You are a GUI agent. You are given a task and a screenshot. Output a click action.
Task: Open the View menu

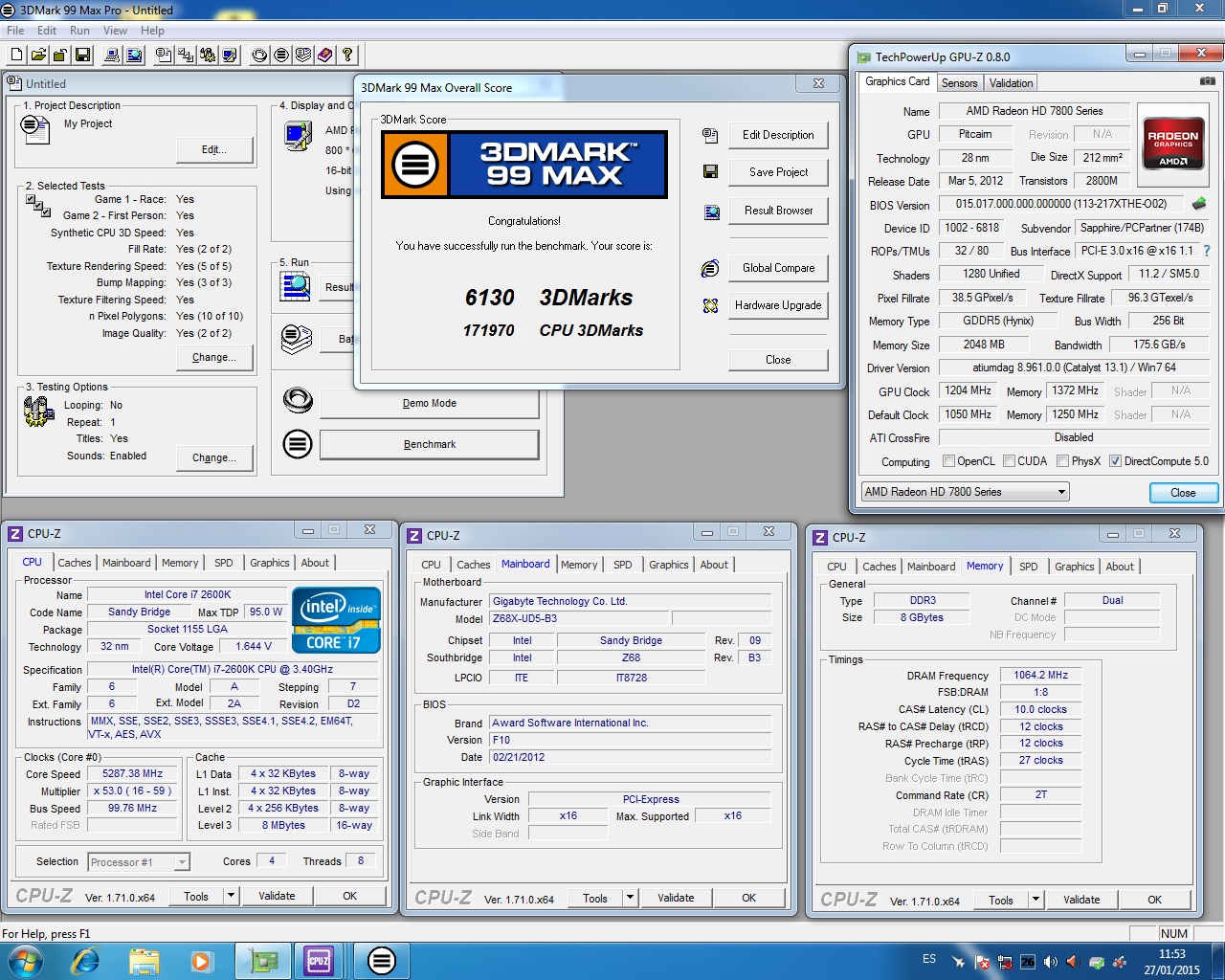(115, 31)
